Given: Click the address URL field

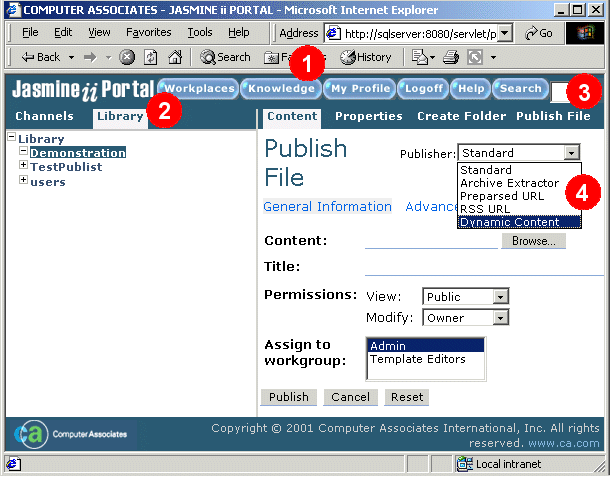Looking at the screenshot, I should (x=420, y=34).
